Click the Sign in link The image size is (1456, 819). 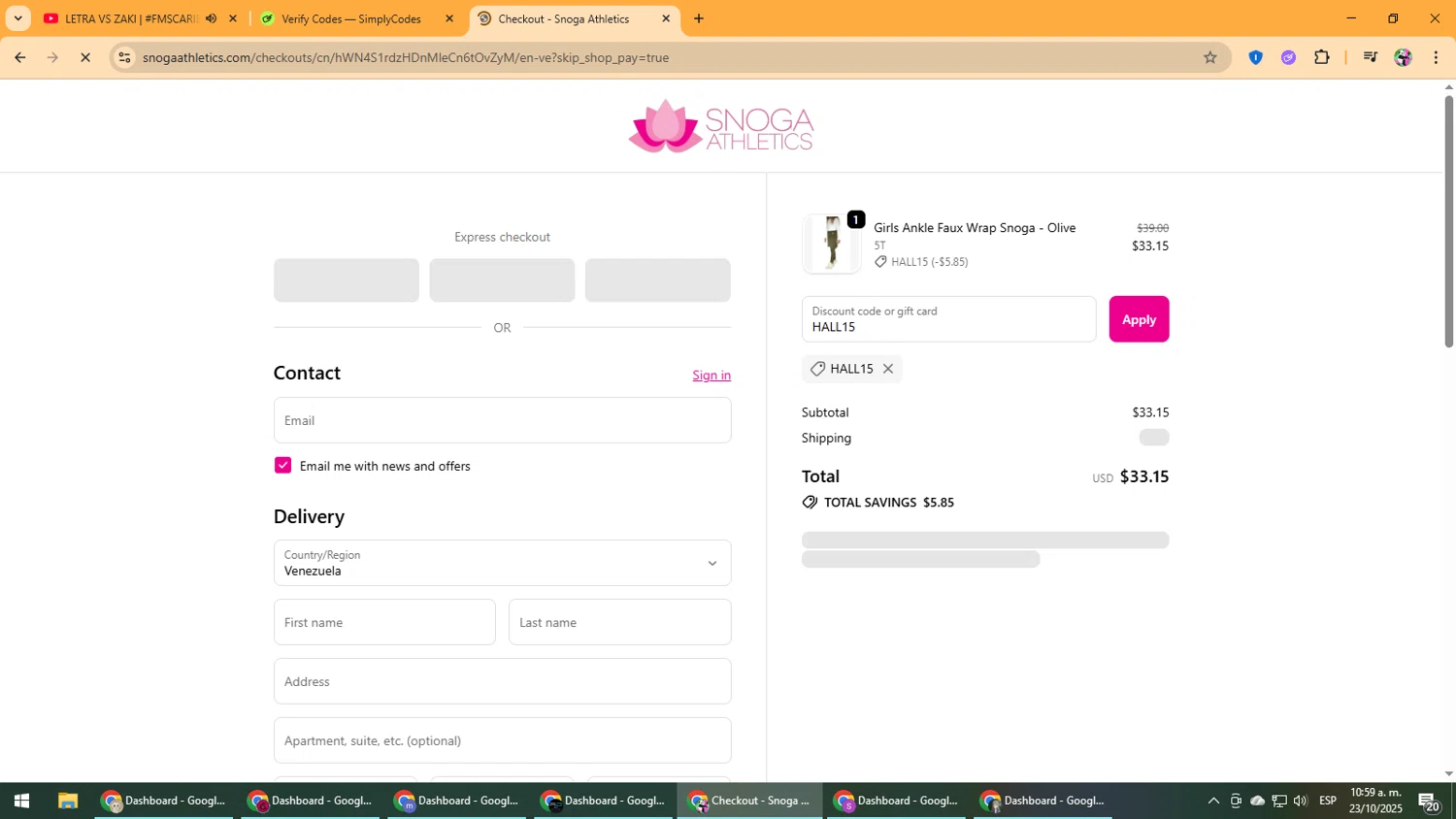(711, 376)
